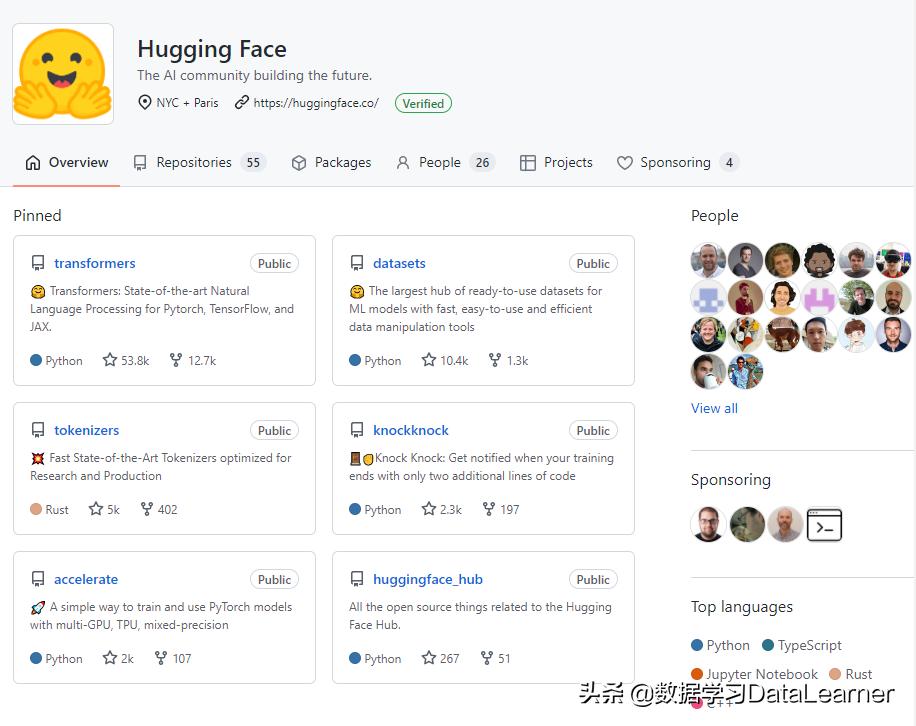This screenshot has height=726, width=916.
Task: Click the first avatar in the People grid
Action: (x=708, y=260)
